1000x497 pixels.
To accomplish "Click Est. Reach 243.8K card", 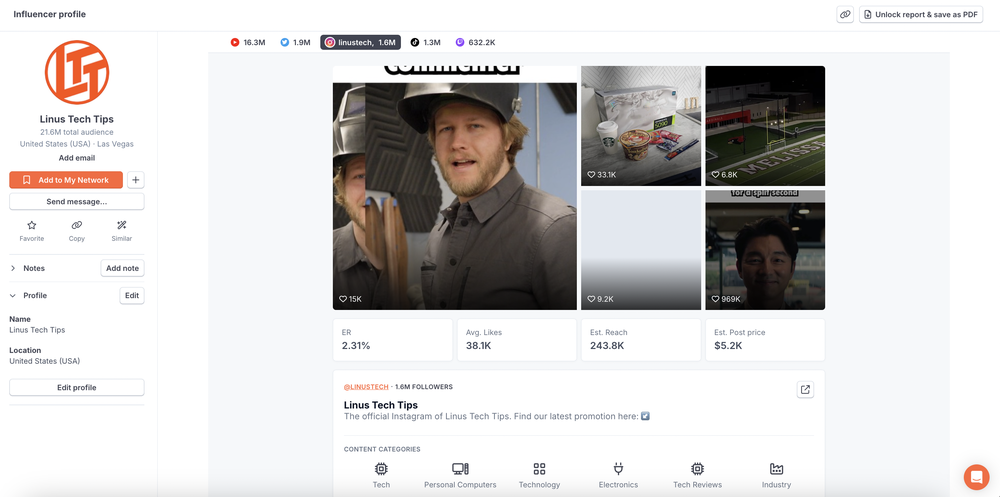I will coord(641,340).
